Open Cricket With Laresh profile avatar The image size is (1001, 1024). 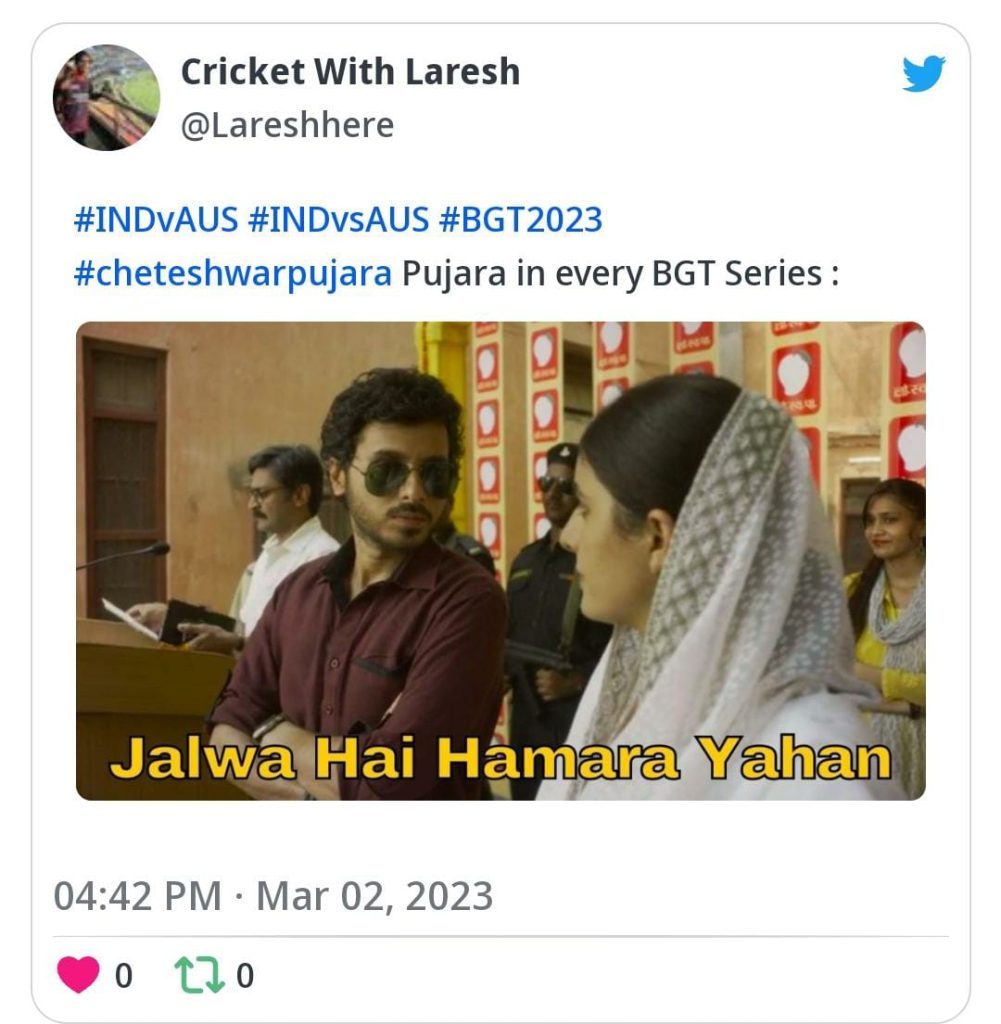pos(106,97)
